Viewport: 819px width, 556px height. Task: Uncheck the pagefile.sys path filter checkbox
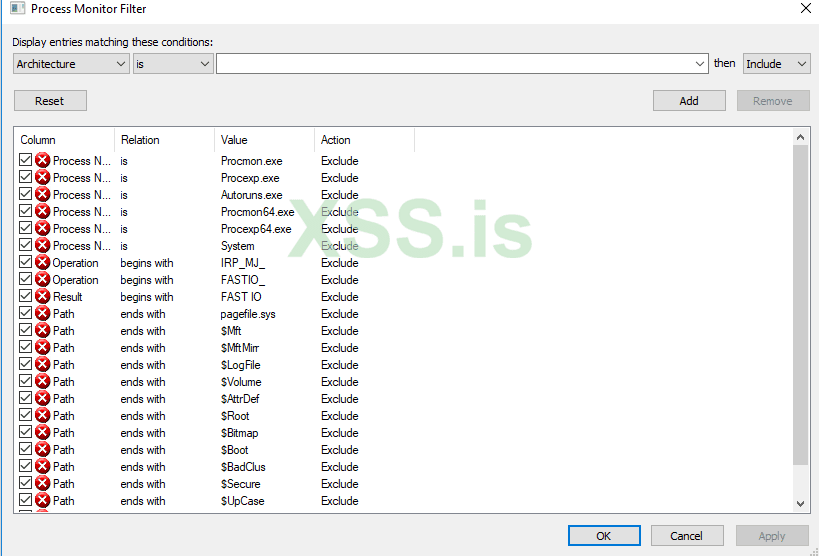[x=25, y=312]
